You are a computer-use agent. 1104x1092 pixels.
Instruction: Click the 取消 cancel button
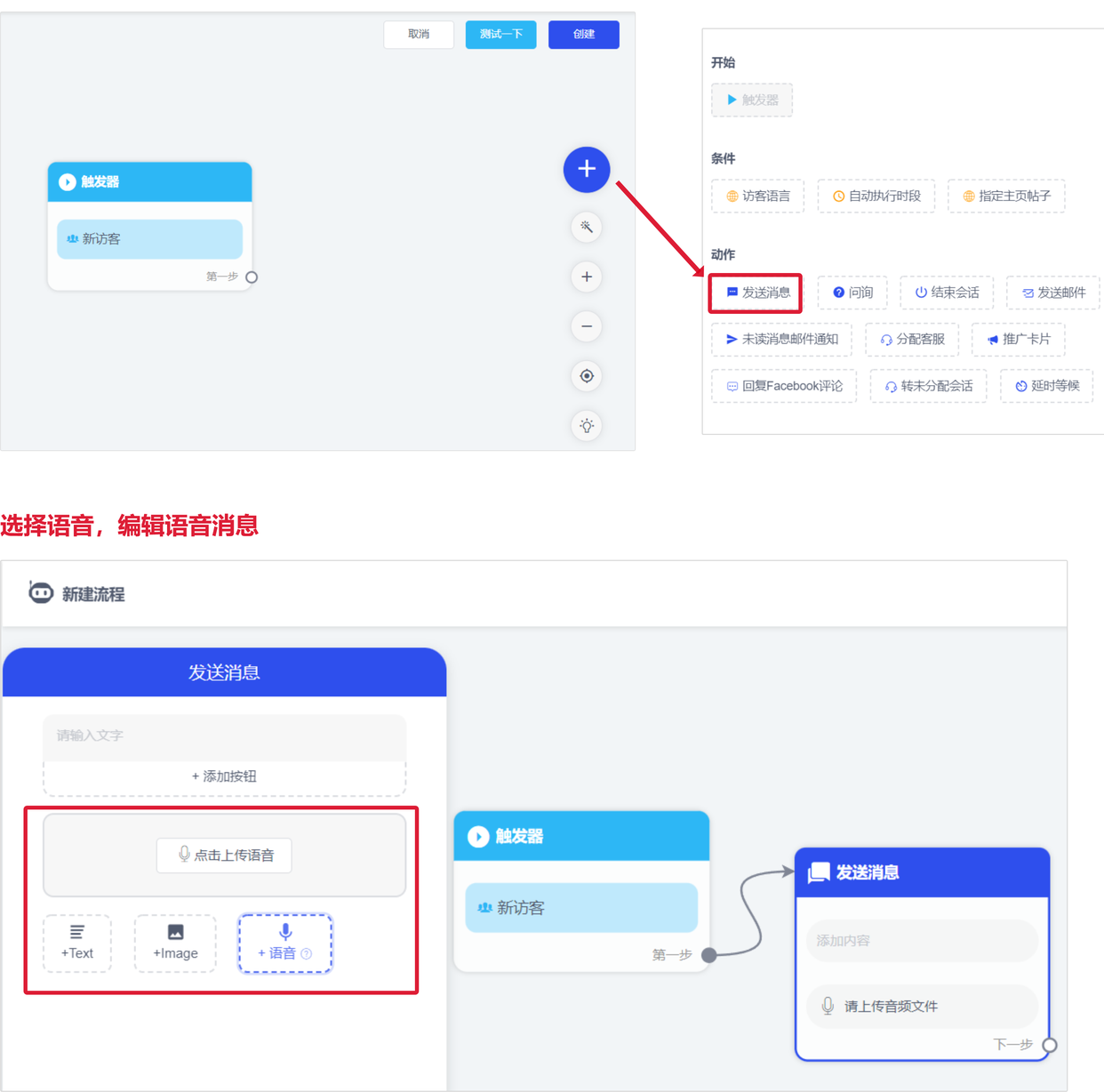[419, 35]
